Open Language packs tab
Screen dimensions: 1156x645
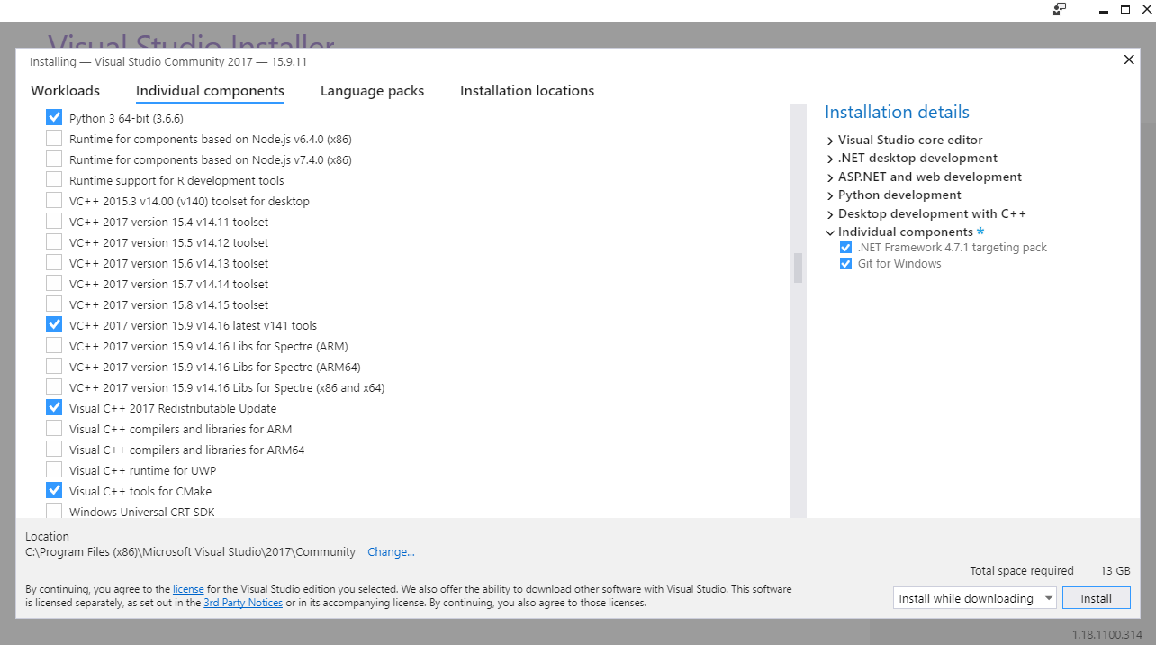372,91
